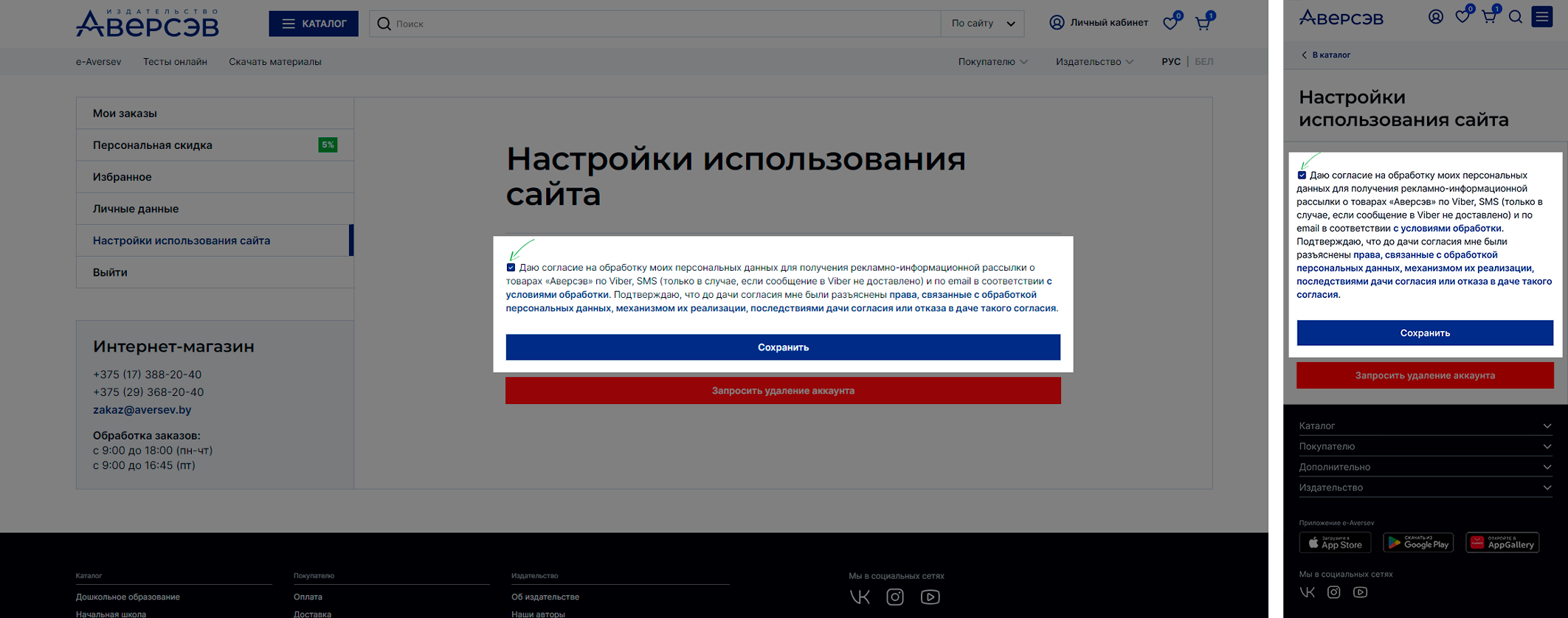Open Instagram icon in desktop footer
Screen dimensions: 1568x618
[895, 597]
